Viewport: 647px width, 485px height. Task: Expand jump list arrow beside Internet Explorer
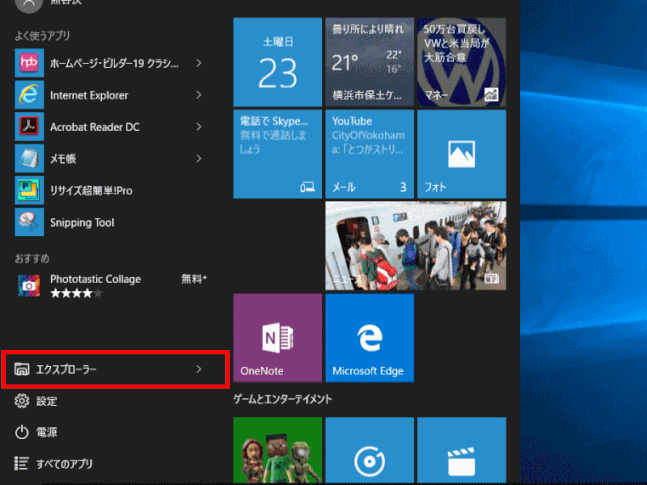(x=199, y=95)
